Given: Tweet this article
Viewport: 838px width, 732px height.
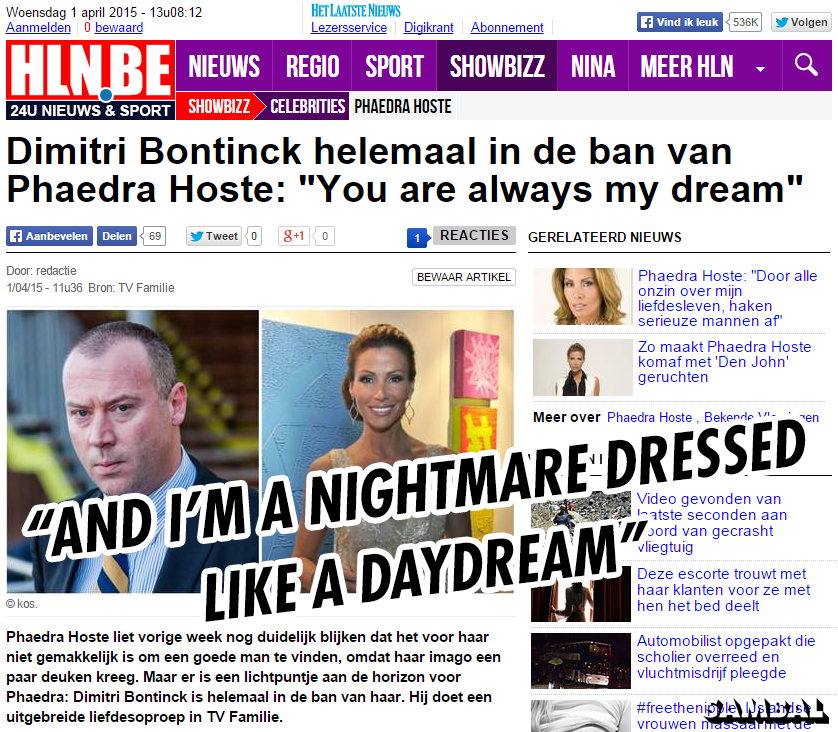Looking at the screenshot, I should 214,236.
